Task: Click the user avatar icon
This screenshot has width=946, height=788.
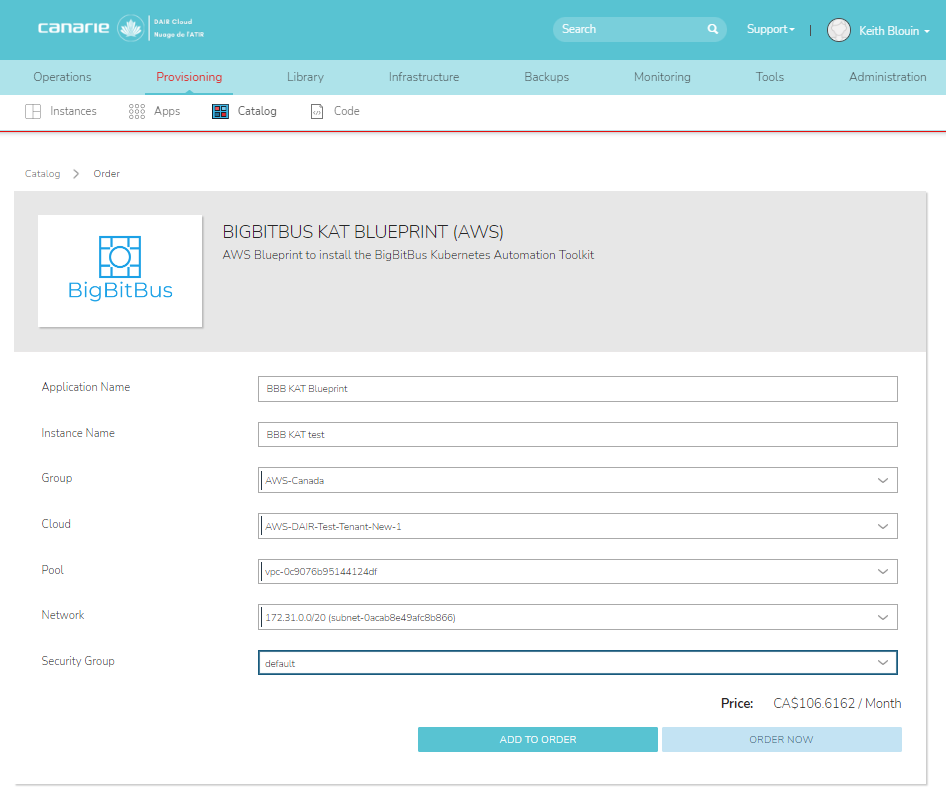Action: pyautogui.click(x=839, y=30)
